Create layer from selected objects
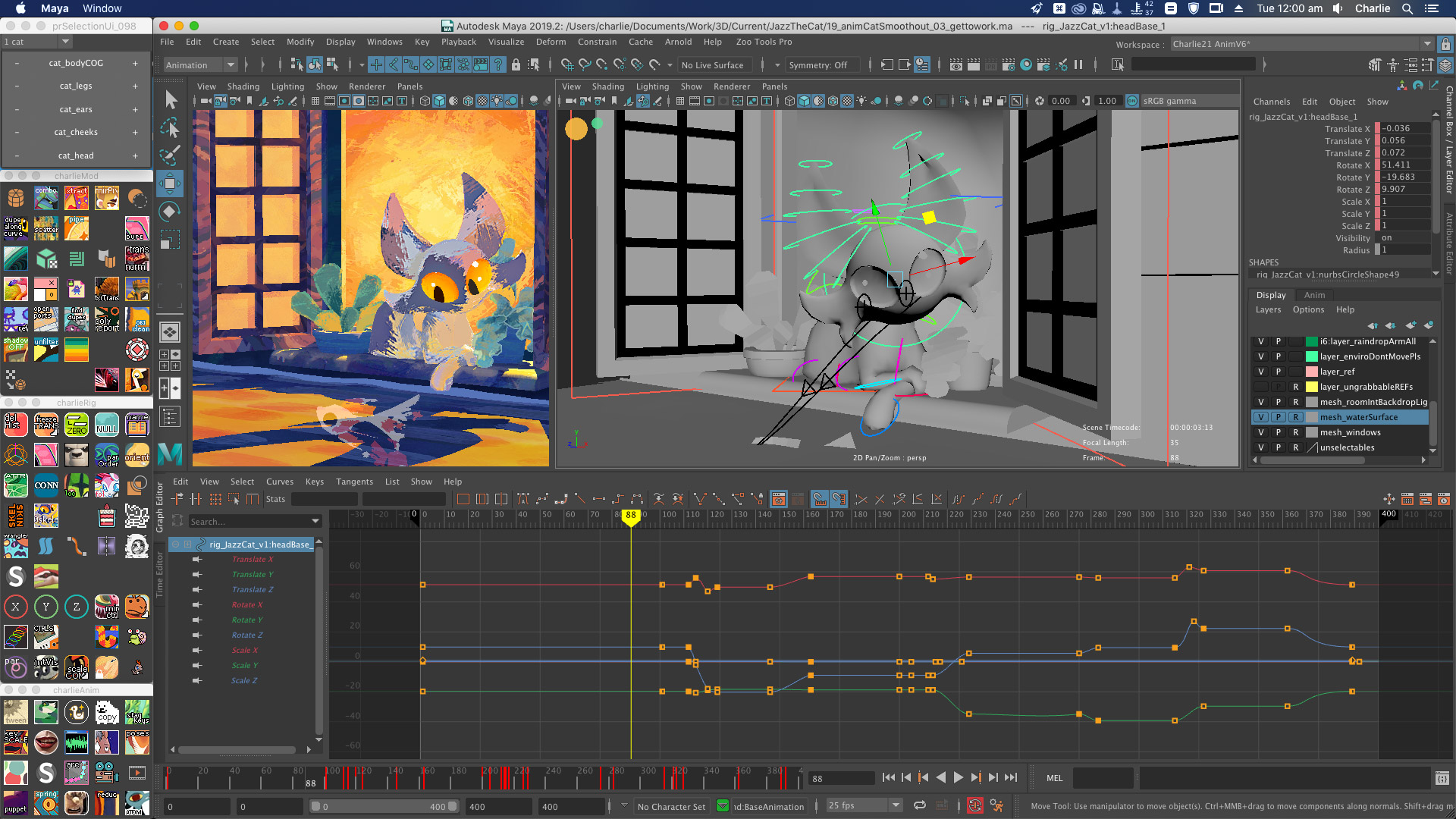 tap(1429, 325)
